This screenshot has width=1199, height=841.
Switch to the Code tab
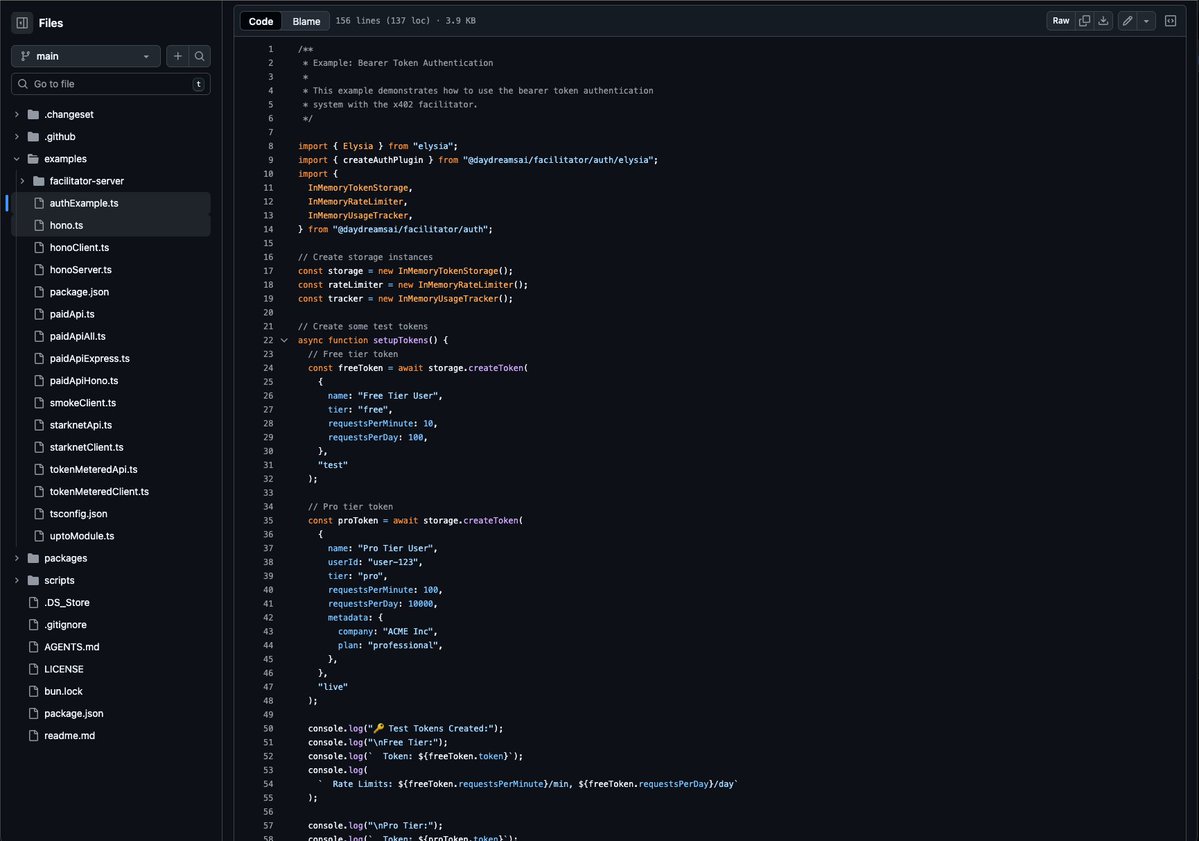pyautogui.click(x=261, y=21)
